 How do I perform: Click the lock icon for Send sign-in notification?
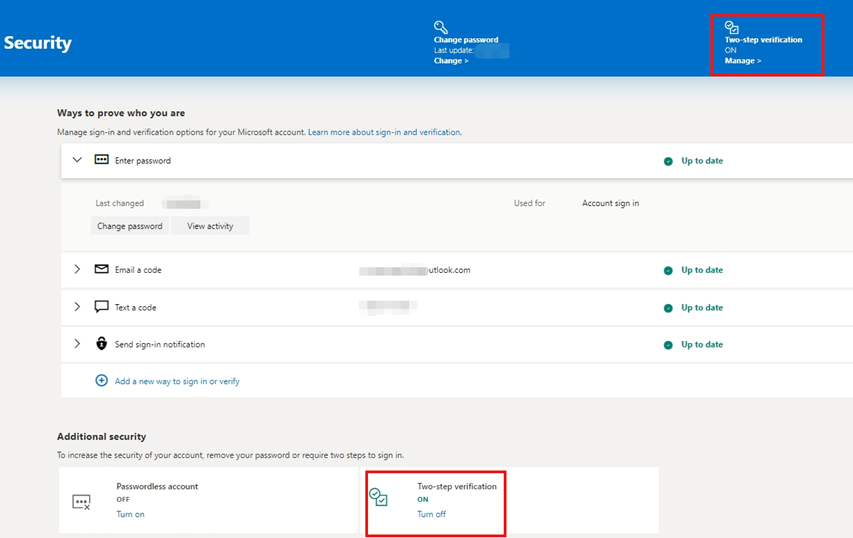(x=101, y=343)
